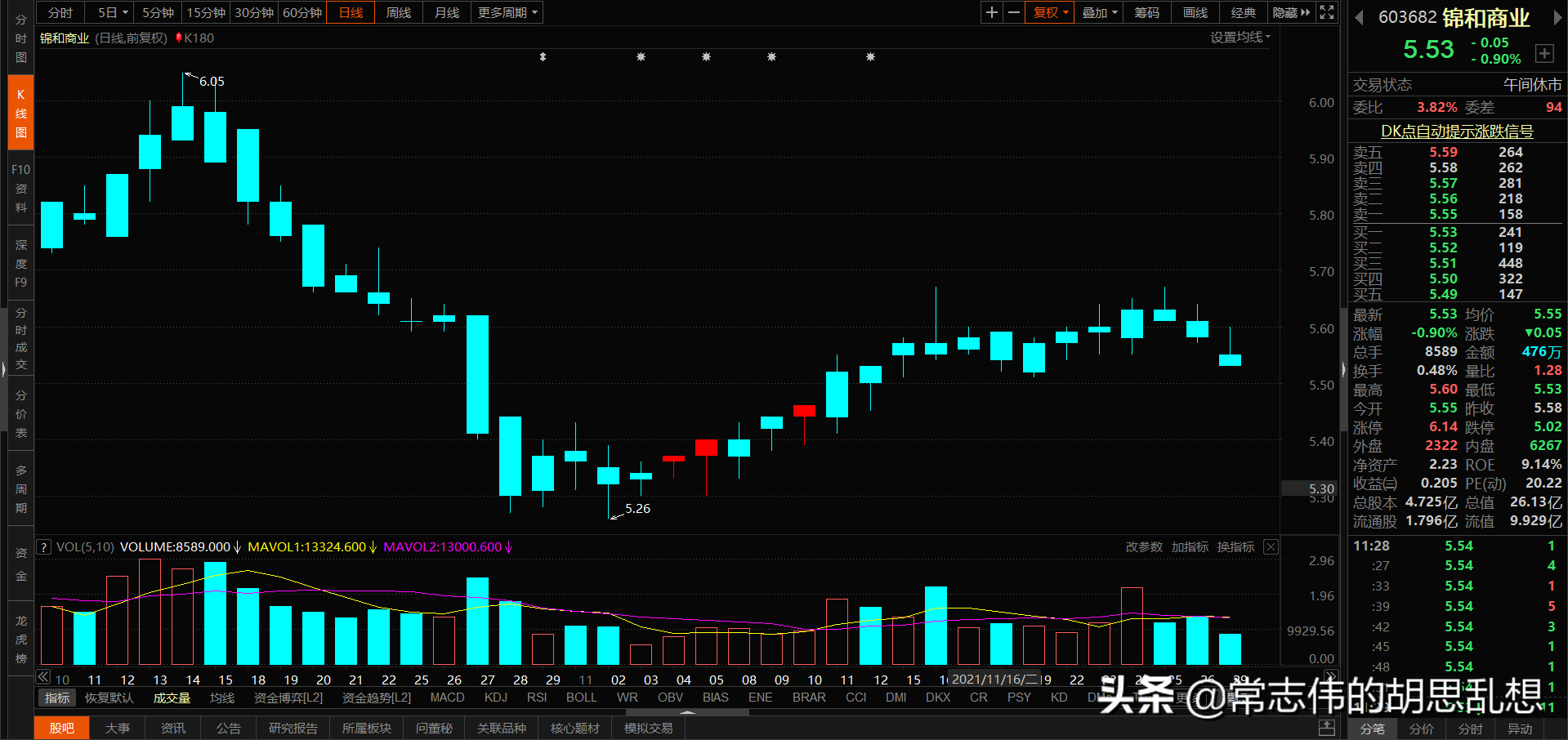1568x740 pixels.
Task: Click the VOL indicator help question-mark icon
Action: point(43,546)
